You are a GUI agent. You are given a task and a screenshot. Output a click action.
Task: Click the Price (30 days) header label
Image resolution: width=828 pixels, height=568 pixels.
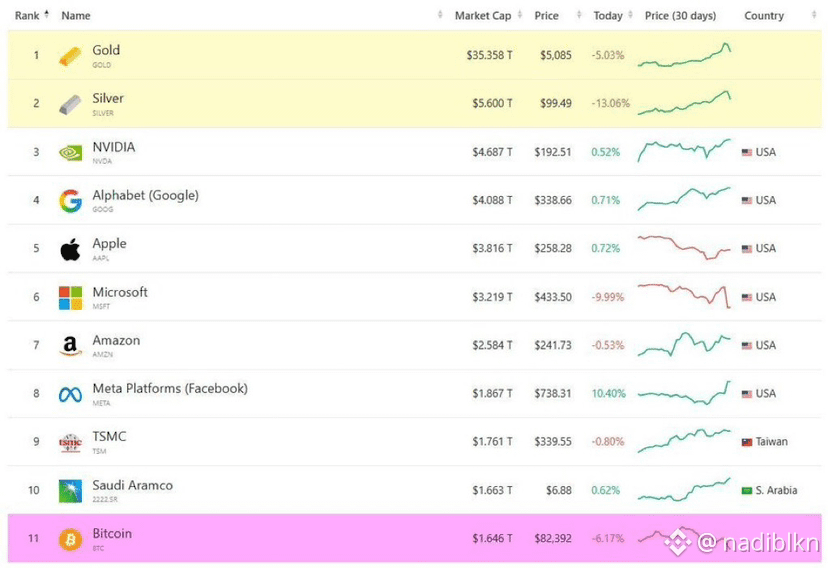coord(680,16)
